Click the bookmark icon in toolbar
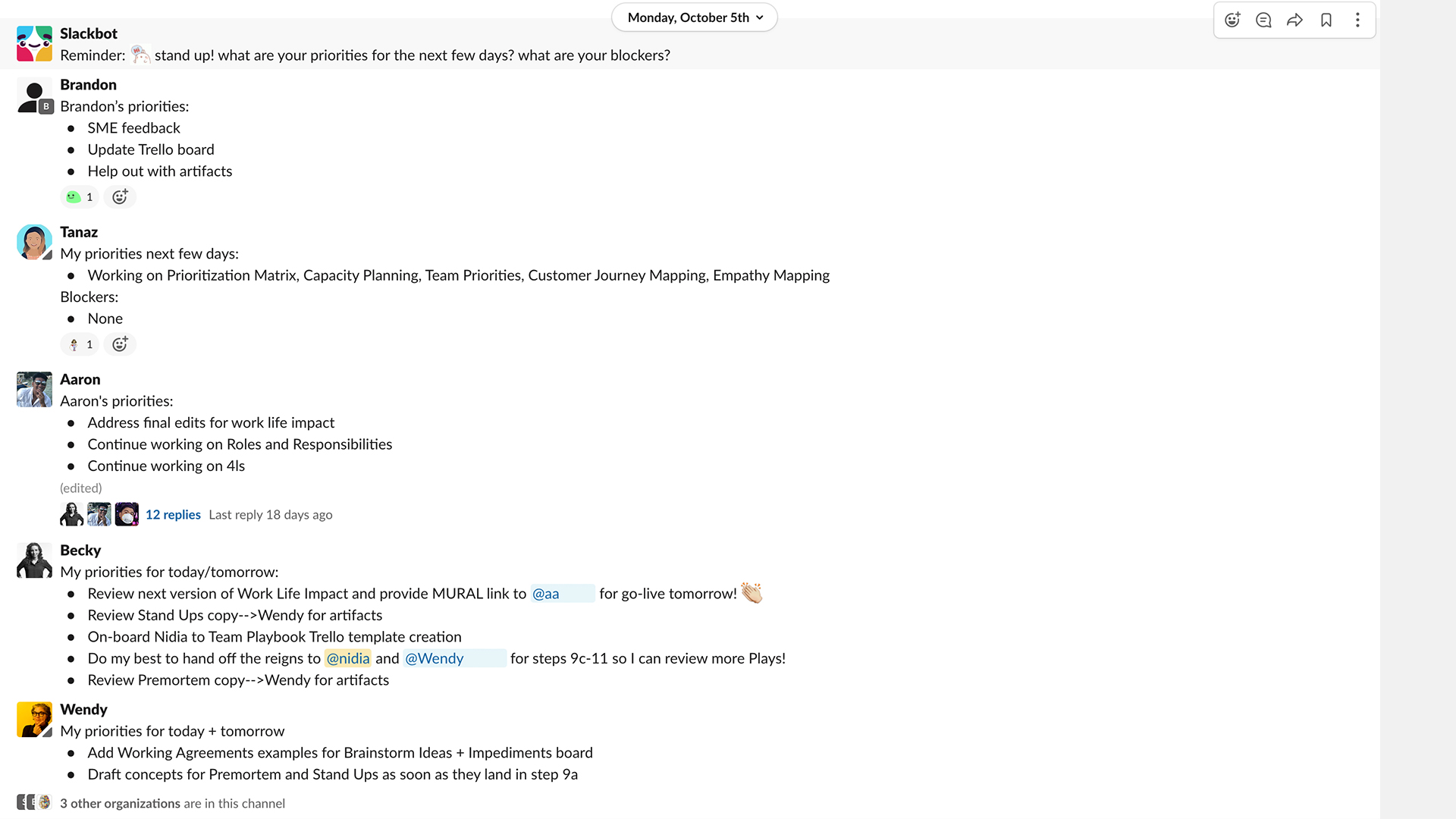The image size is (1456, 819). pyautogui.click(x=1326, y=19)
